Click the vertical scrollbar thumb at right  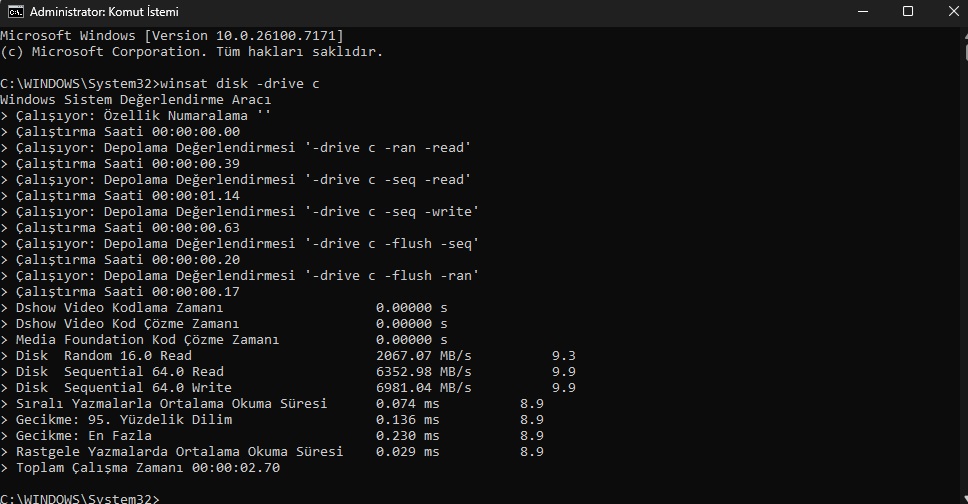coord(966,51)
